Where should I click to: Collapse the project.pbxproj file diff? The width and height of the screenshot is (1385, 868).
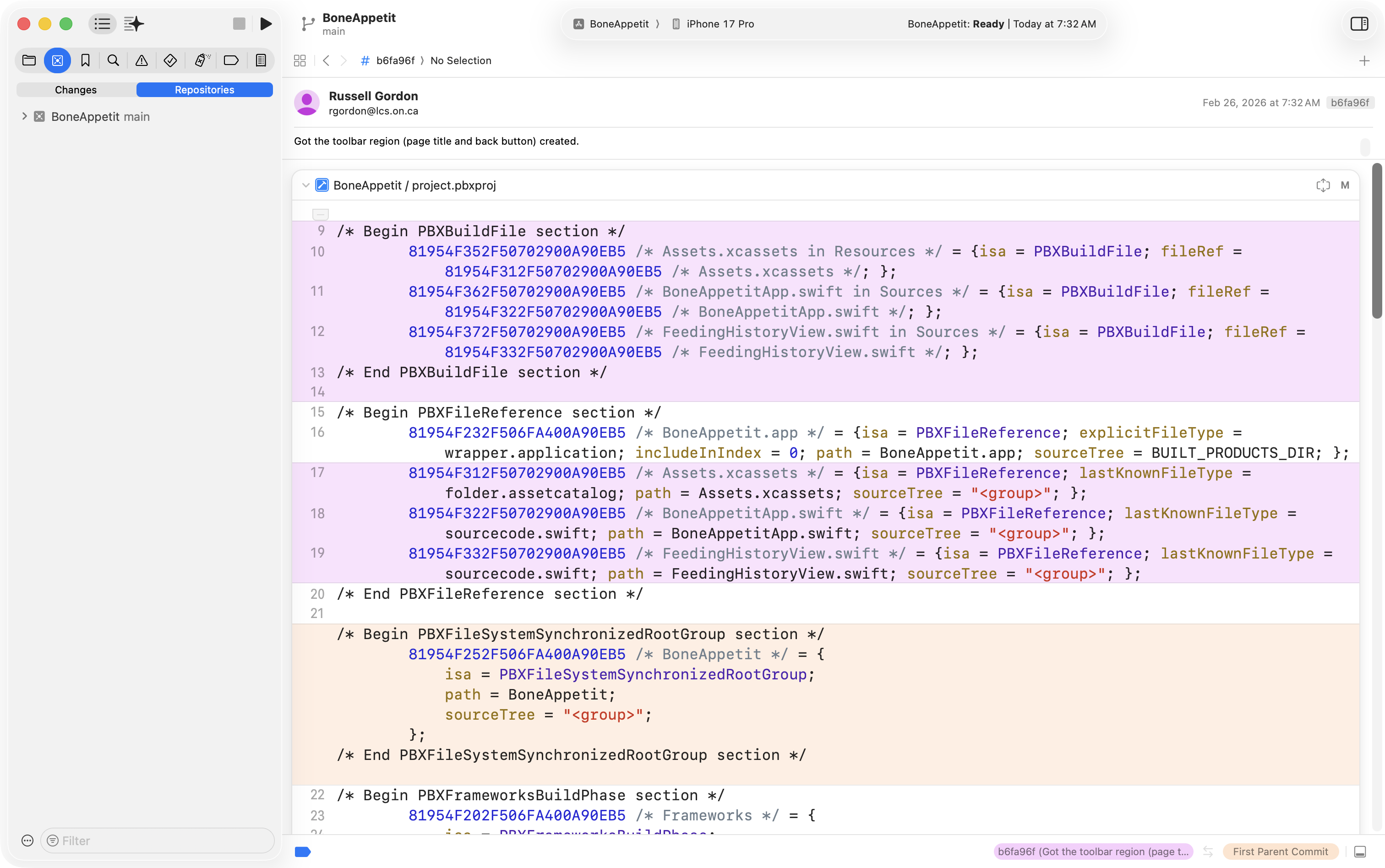coord(305,185)
